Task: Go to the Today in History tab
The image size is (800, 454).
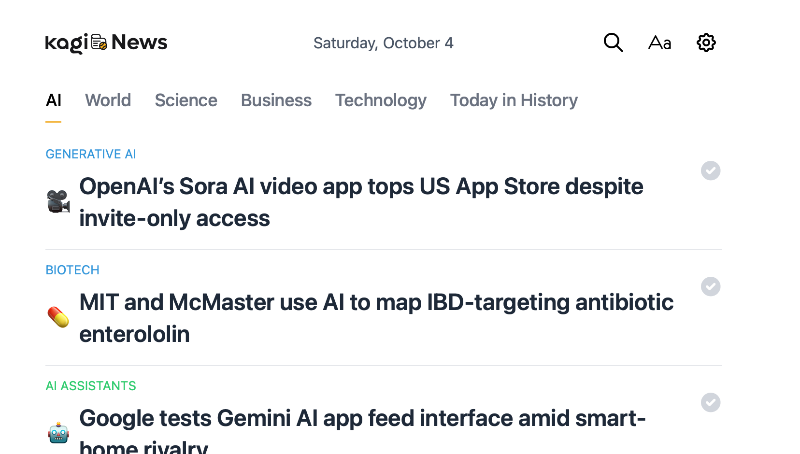Action: [514, 100]
